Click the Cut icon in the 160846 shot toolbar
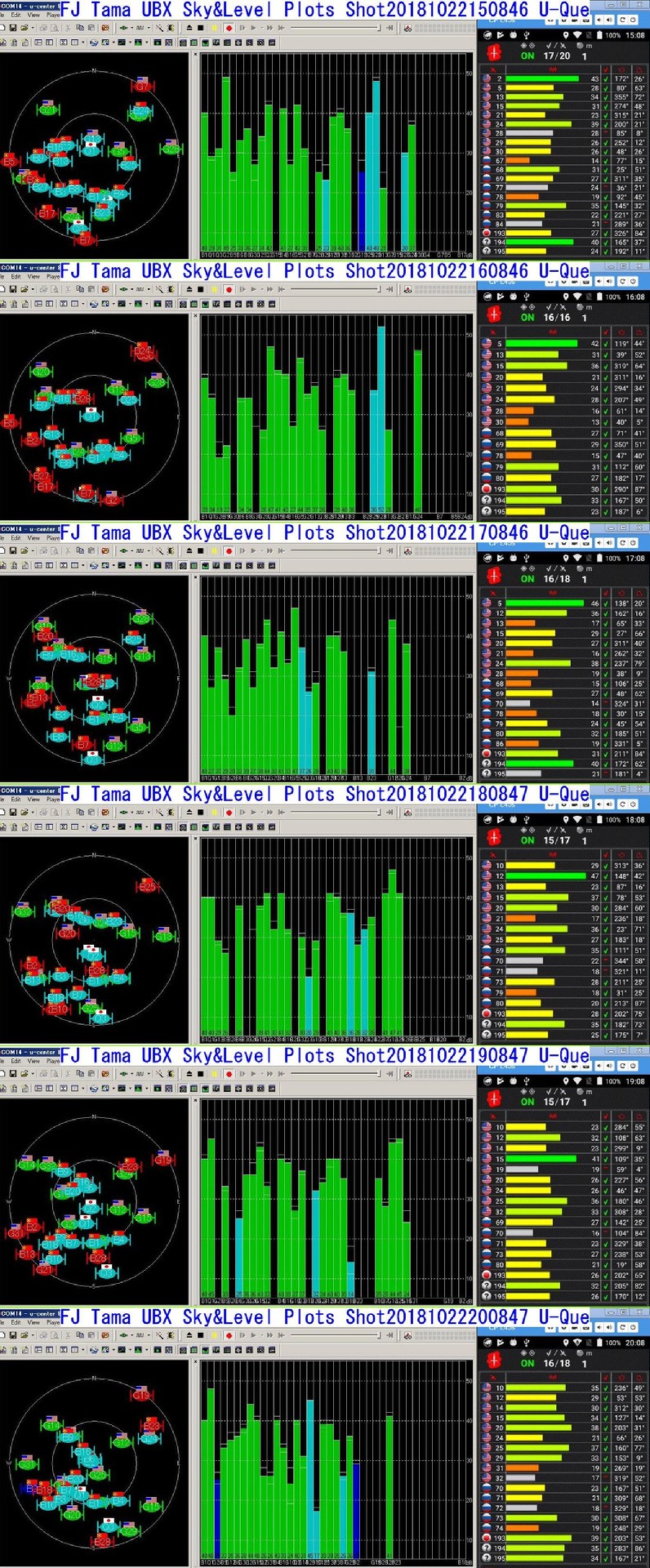 tap(68, 289)
